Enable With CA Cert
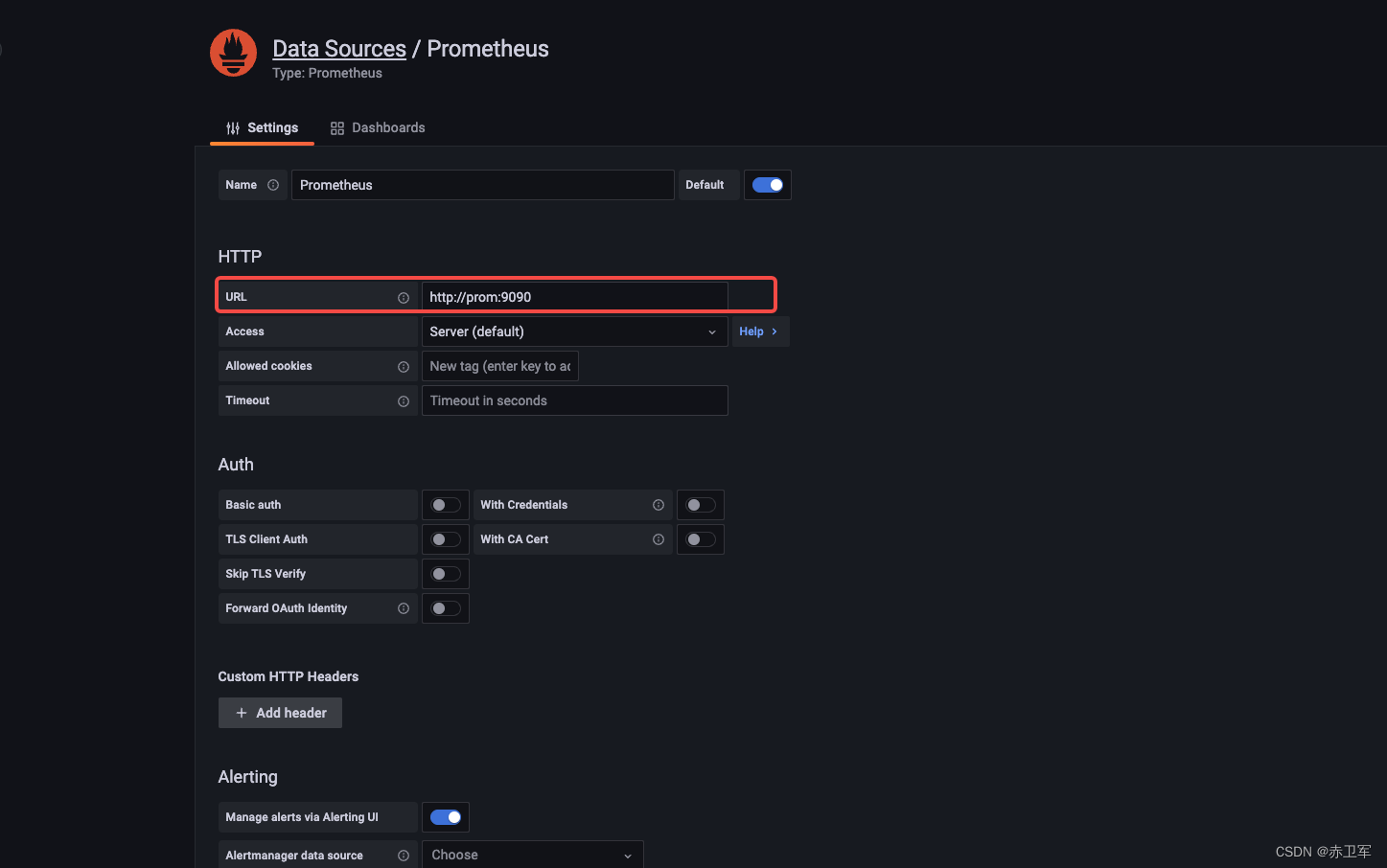Image resolution: width=1387 pixels, height=868 pixels. (700, 538)
